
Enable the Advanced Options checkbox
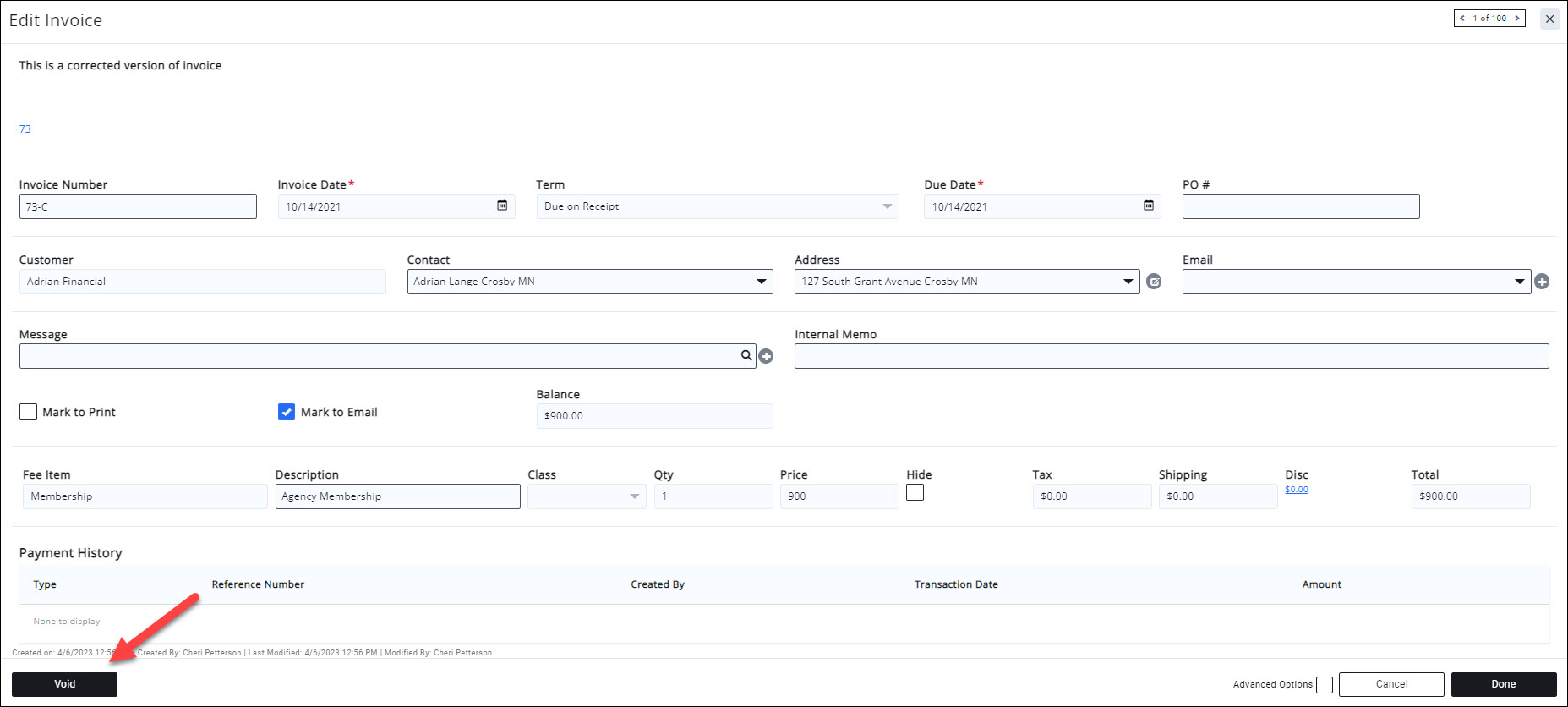pos(1325,684)
